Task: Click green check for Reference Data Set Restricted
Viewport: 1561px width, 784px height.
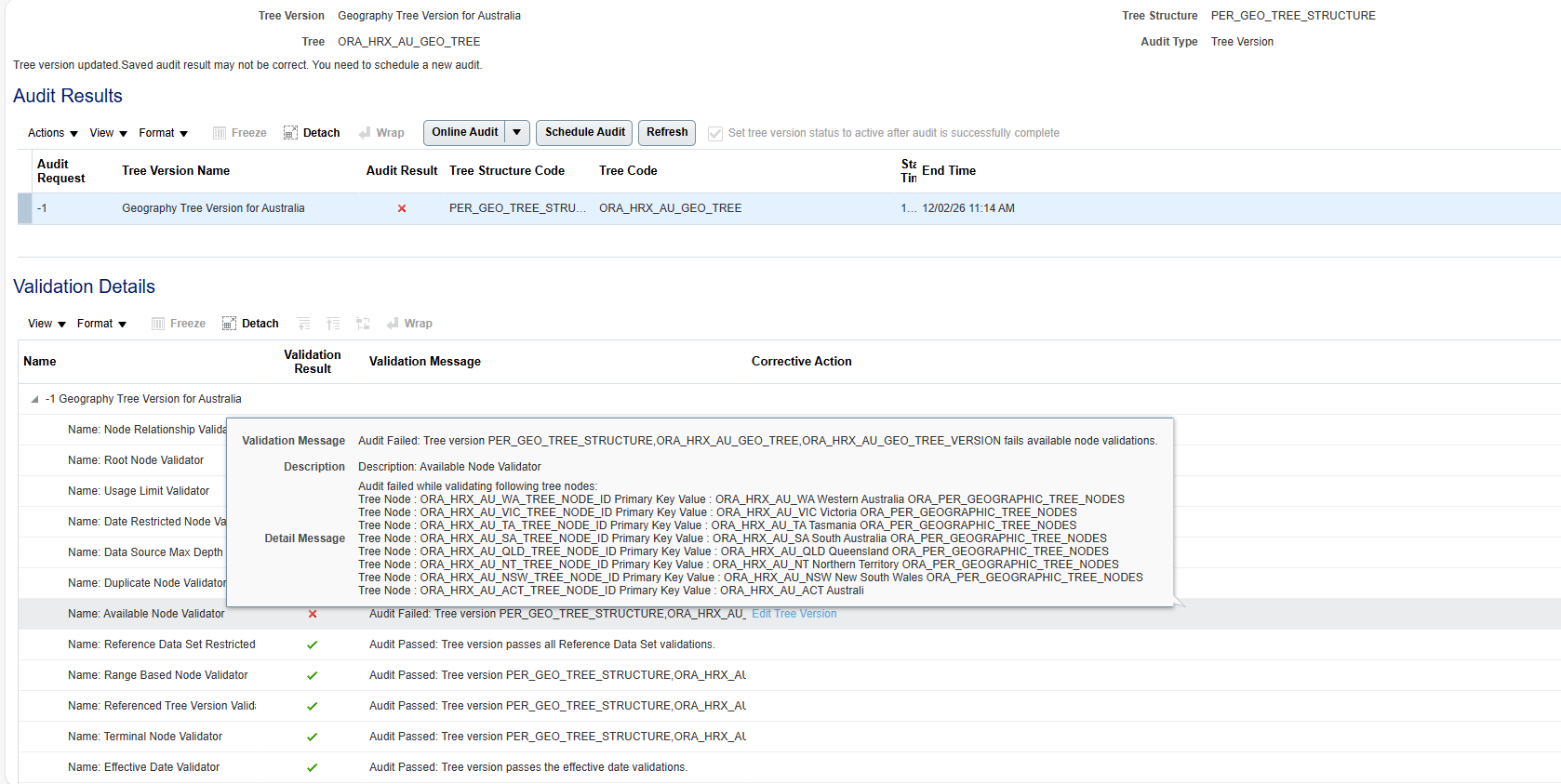Action: (313, 644)
